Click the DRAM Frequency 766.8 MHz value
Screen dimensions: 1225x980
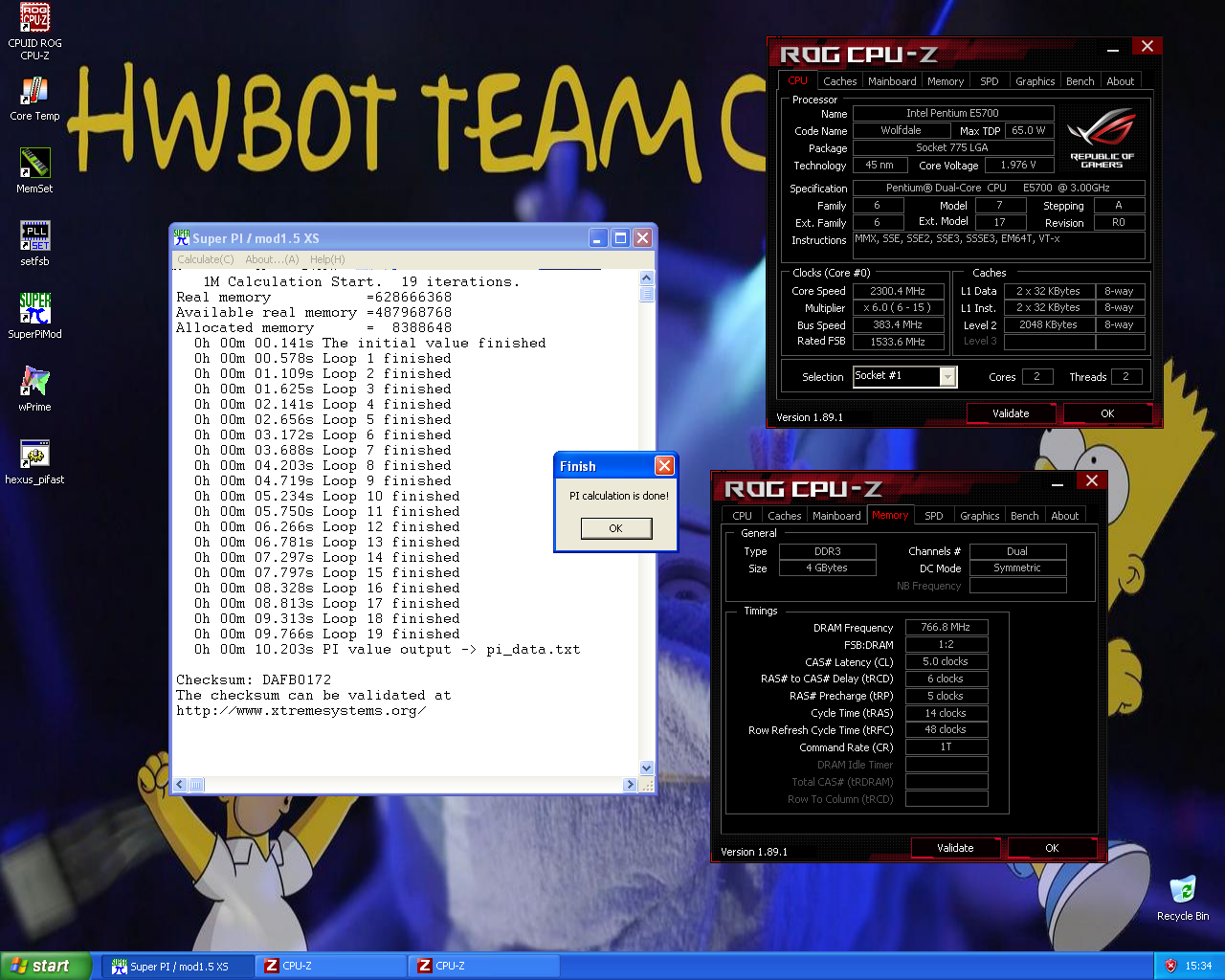tap(946, 628)
